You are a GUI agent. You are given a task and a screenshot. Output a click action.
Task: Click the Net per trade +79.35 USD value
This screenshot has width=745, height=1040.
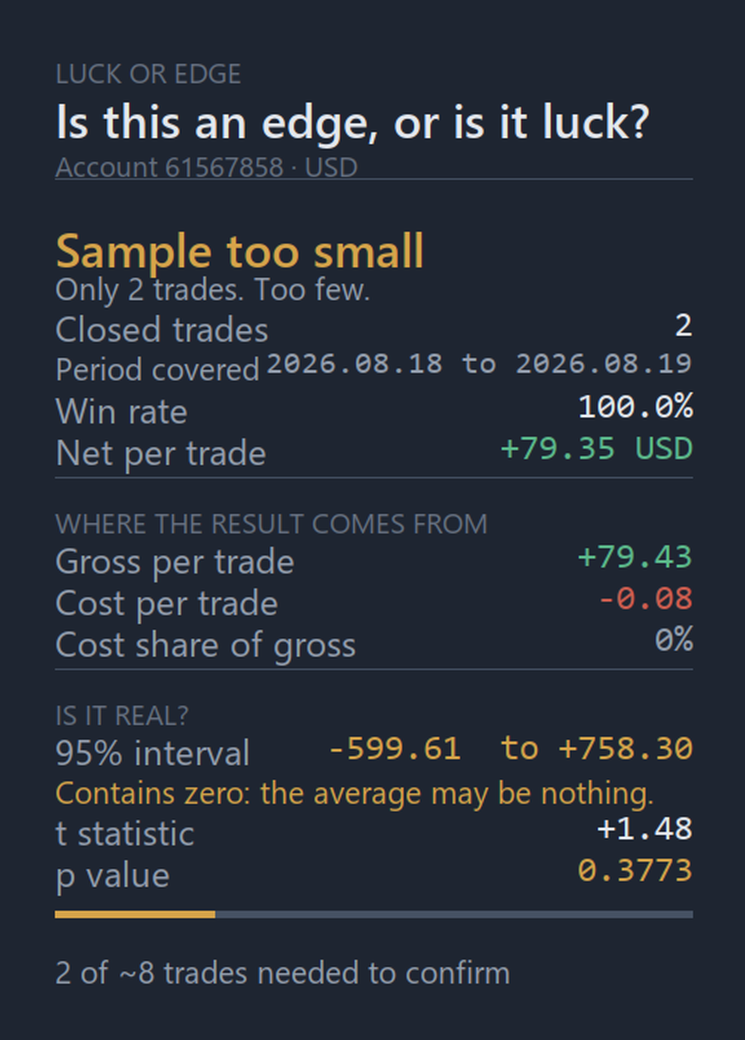pyautogui.click(x=596, y=449)
